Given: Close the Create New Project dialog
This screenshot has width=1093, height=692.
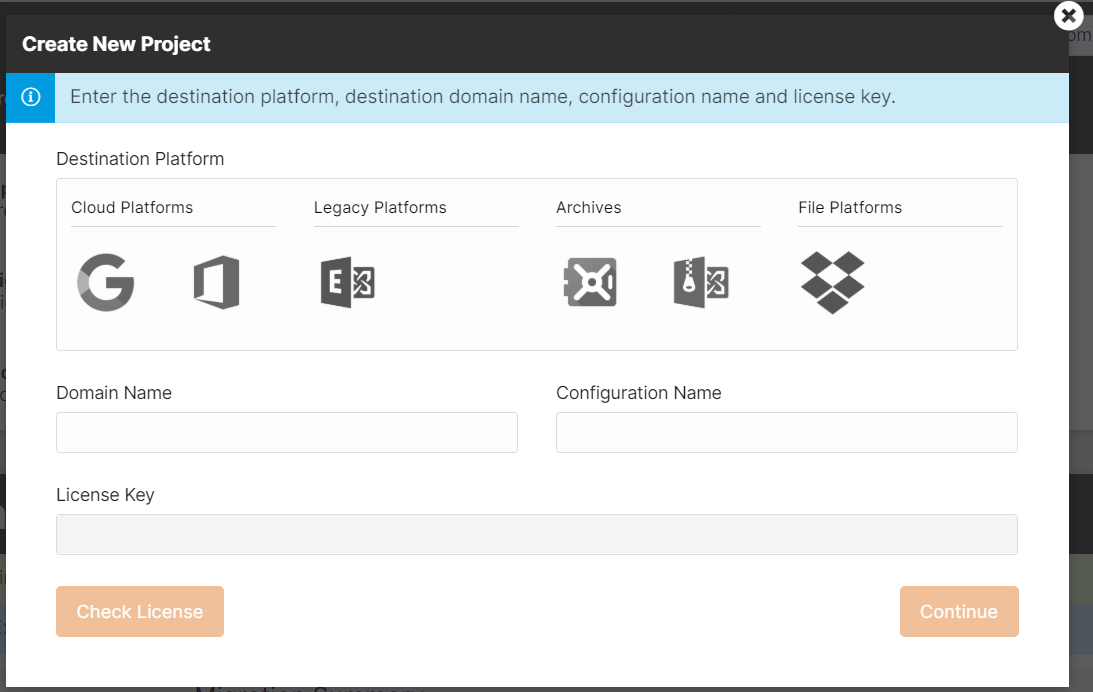Looking at the screenshot, I should (1069, 15).
